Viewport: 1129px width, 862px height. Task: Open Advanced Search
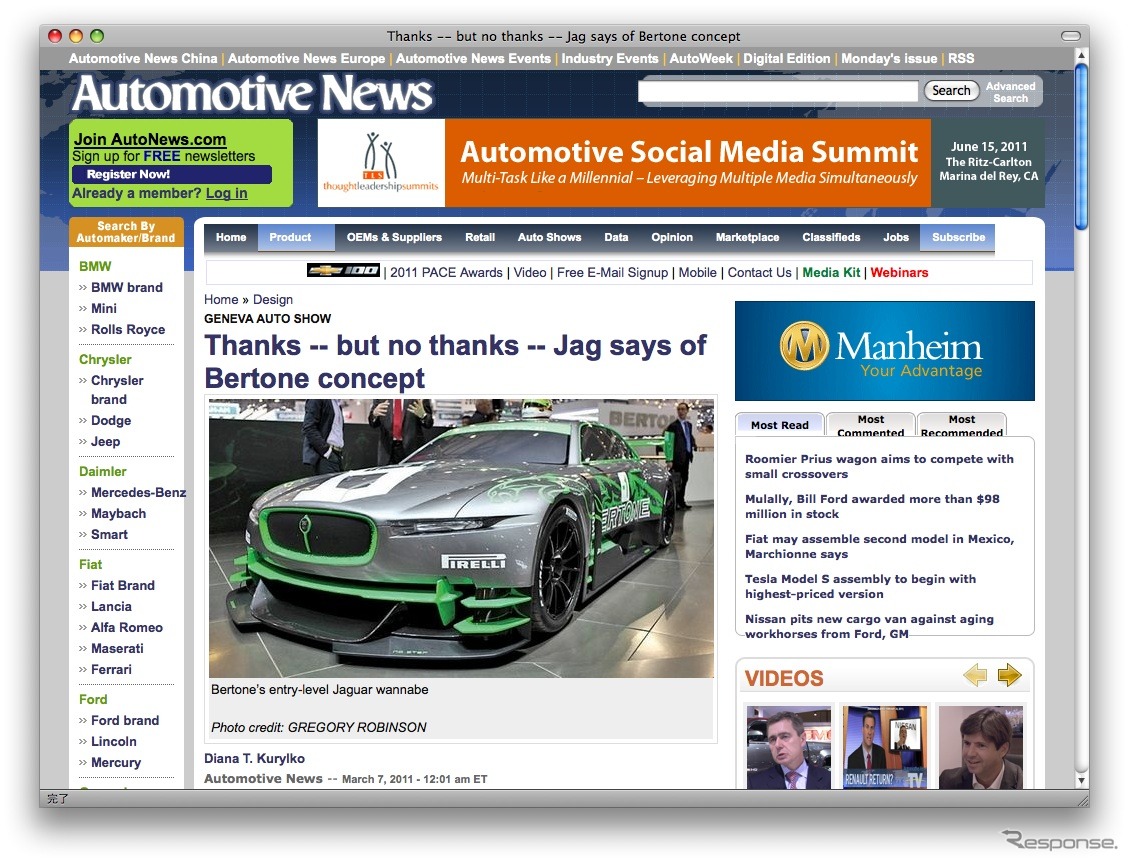1010,92
